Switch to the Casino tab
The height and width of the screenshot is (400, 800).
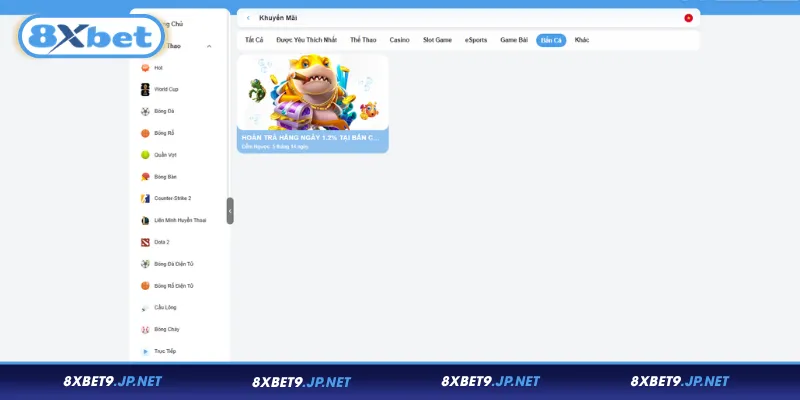point(399,40)
